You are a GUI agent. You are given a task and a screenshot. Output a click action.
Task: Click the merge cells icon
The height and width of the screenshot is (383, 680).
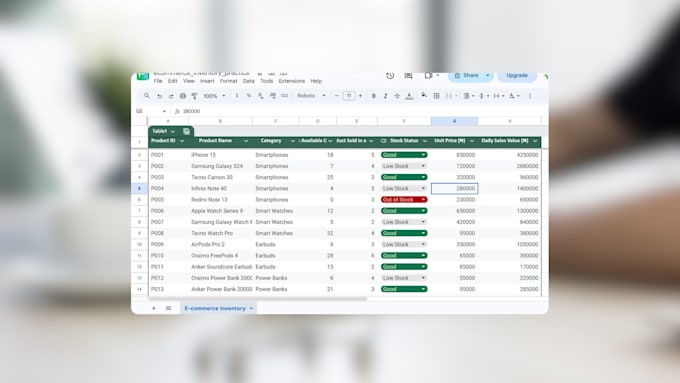tap(449, 96)
